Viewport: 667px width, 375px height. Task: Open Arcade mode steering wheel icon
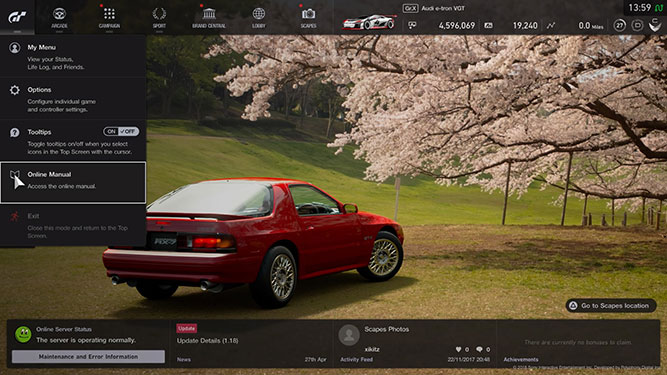pos(59,14)
